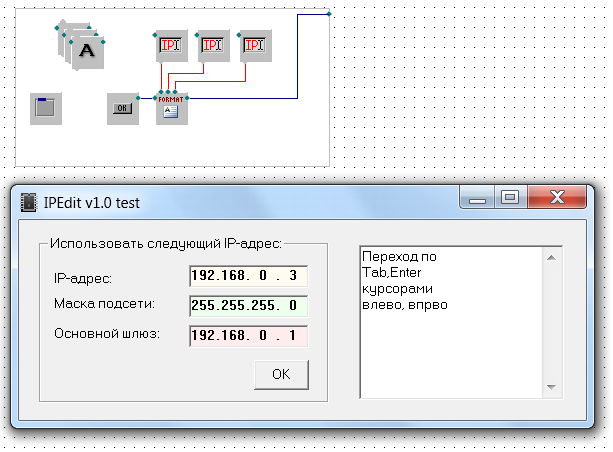The width and height of the screenshot is (613, 452).
Task: Select the middle IP edit component
Action: [213, 45]
